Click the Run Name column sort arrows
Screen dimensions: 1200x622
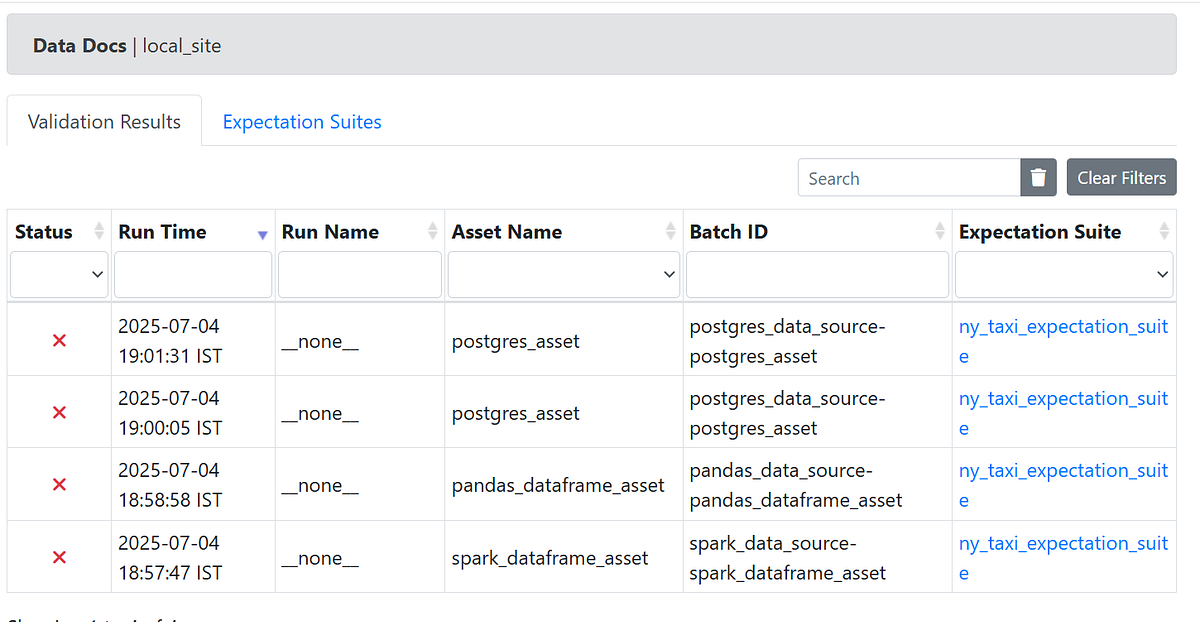point(430,230)
